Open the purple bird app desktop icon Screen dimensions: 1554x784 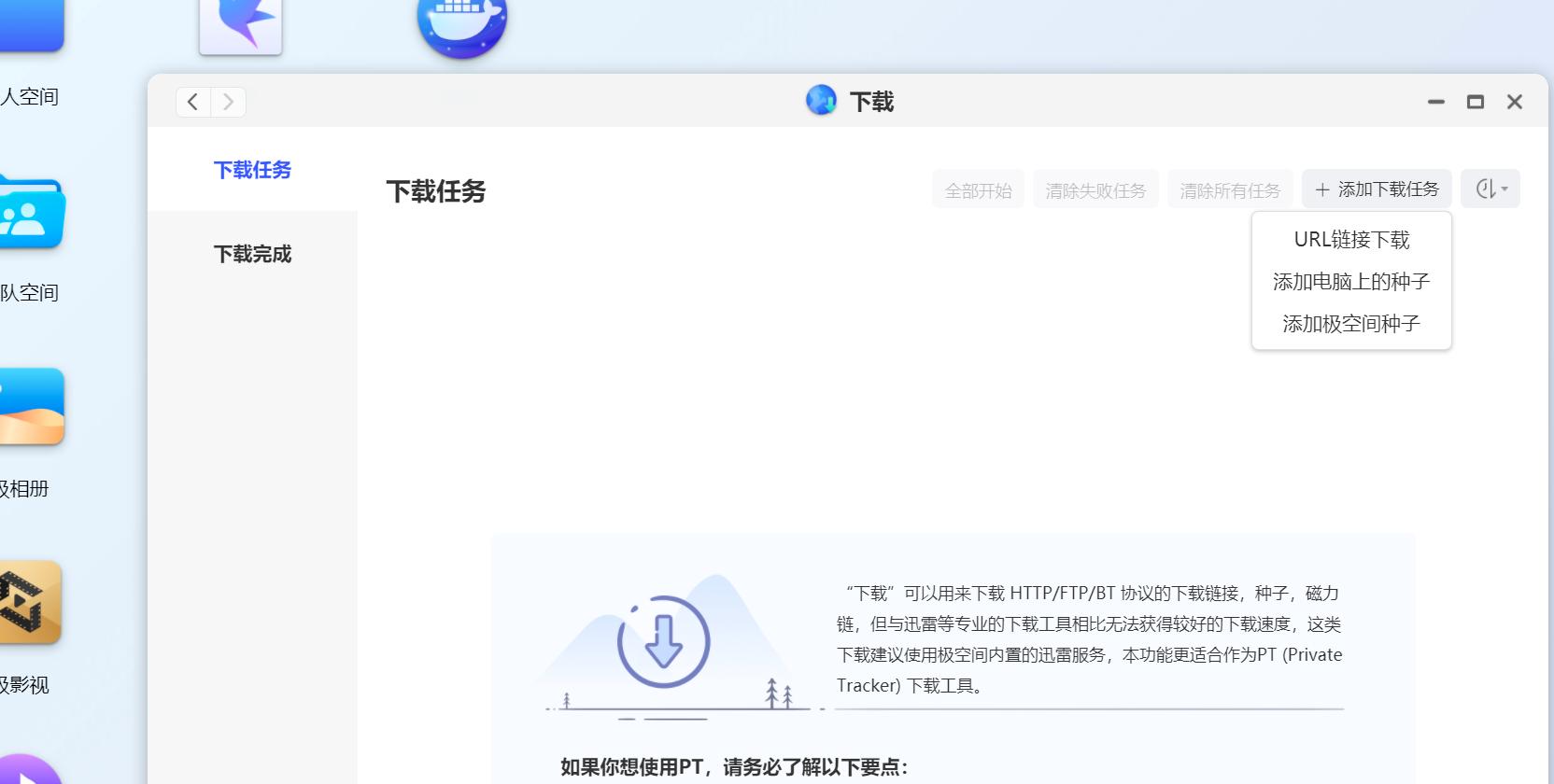(241, 25)
